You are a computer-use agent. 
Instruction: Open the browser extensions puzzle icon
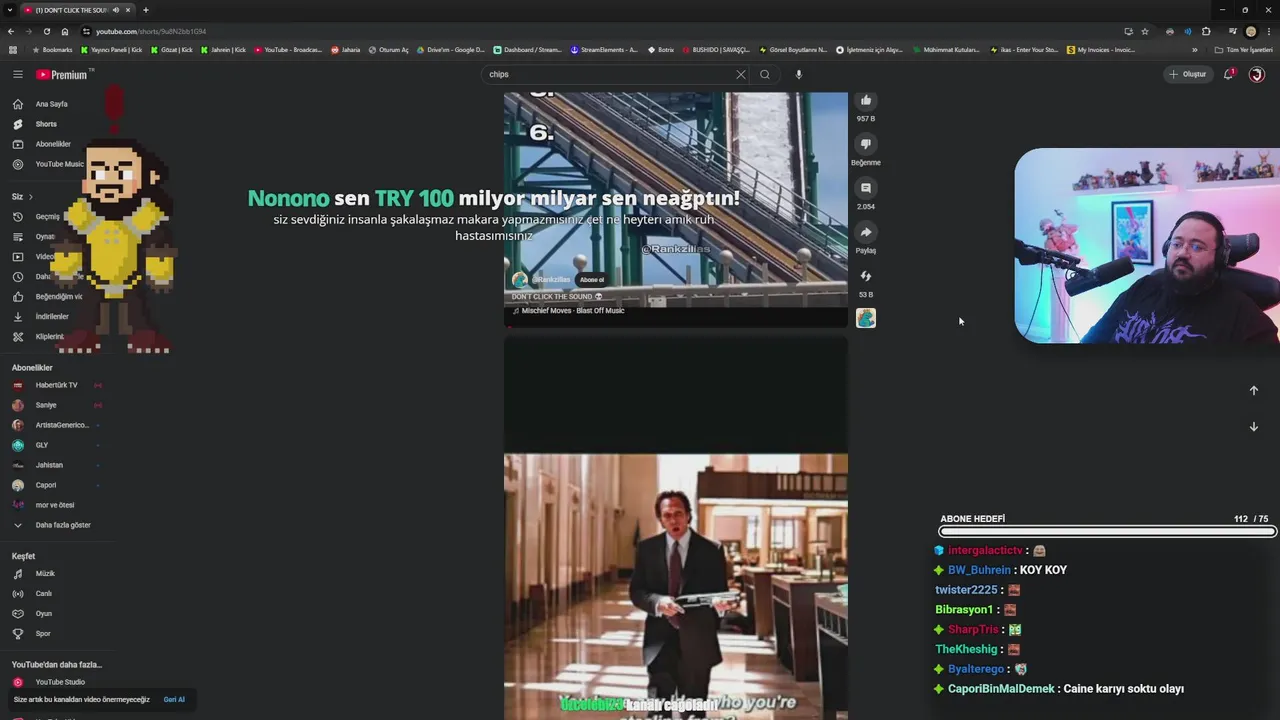tap(1206, 31)
